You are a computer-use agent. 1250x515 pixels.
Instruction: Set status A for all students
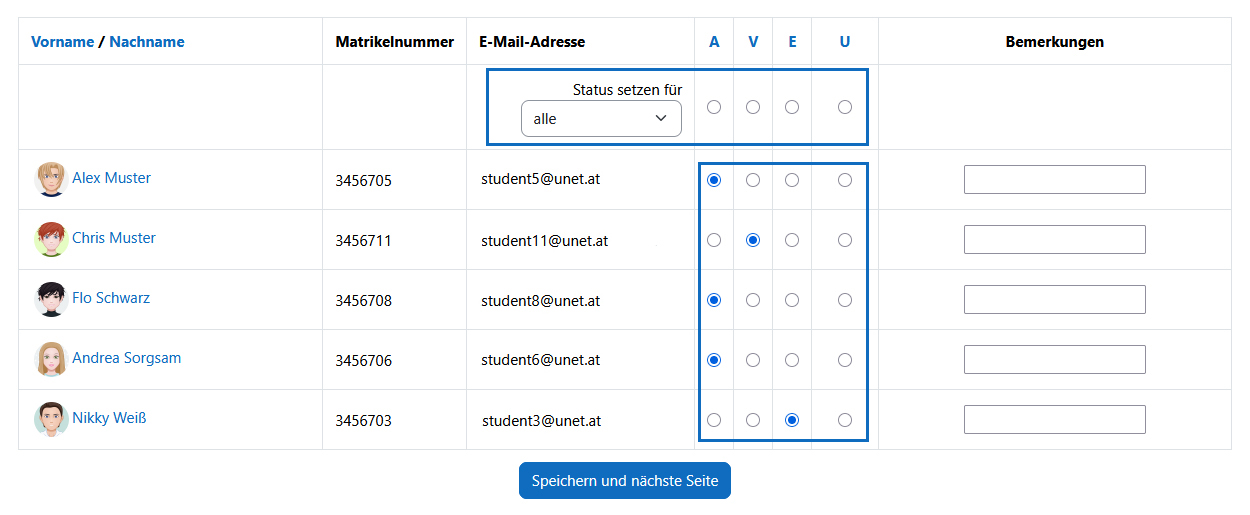coord(714,107)
